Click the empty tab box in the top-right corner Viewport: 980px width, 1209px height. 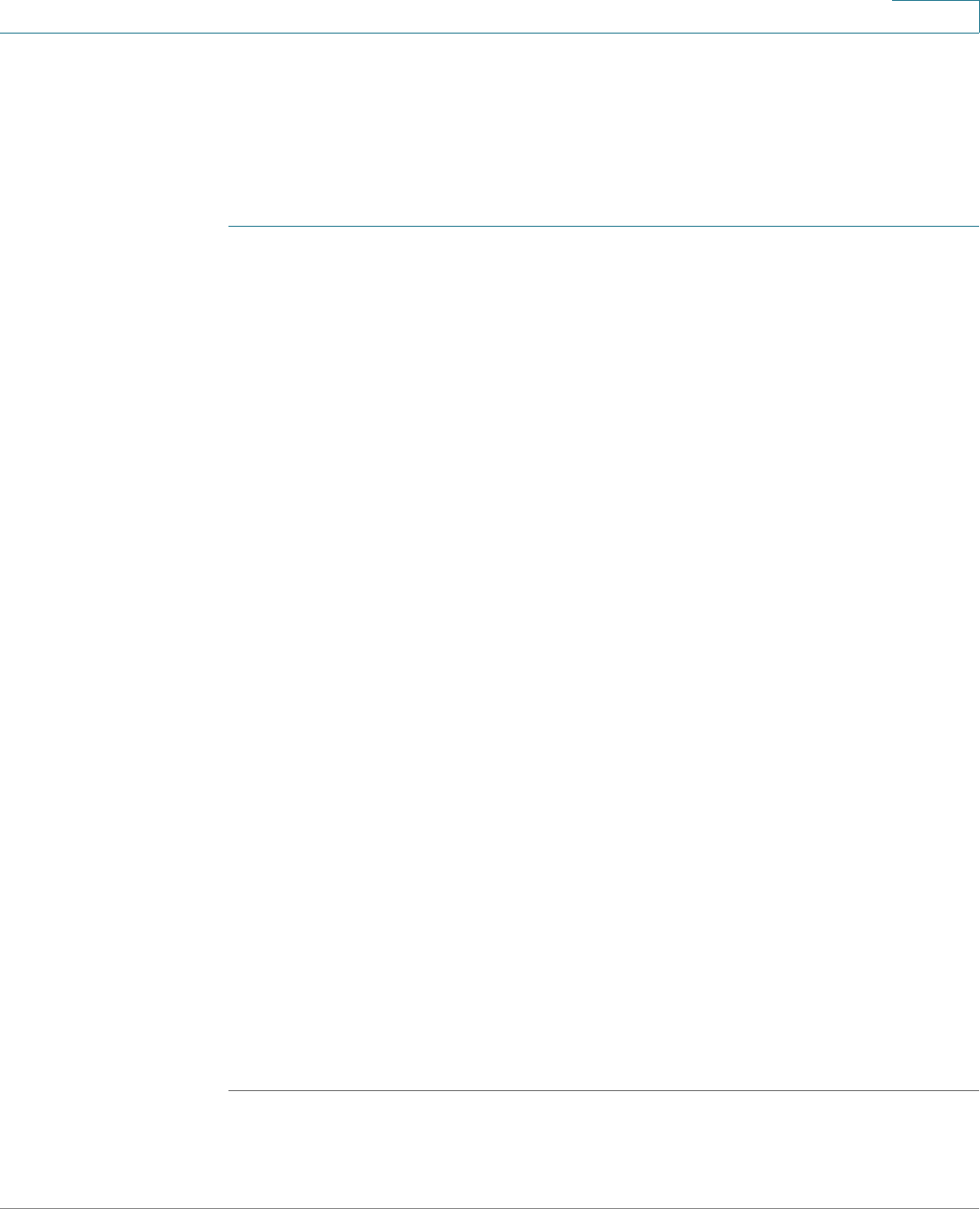point(936,16)
